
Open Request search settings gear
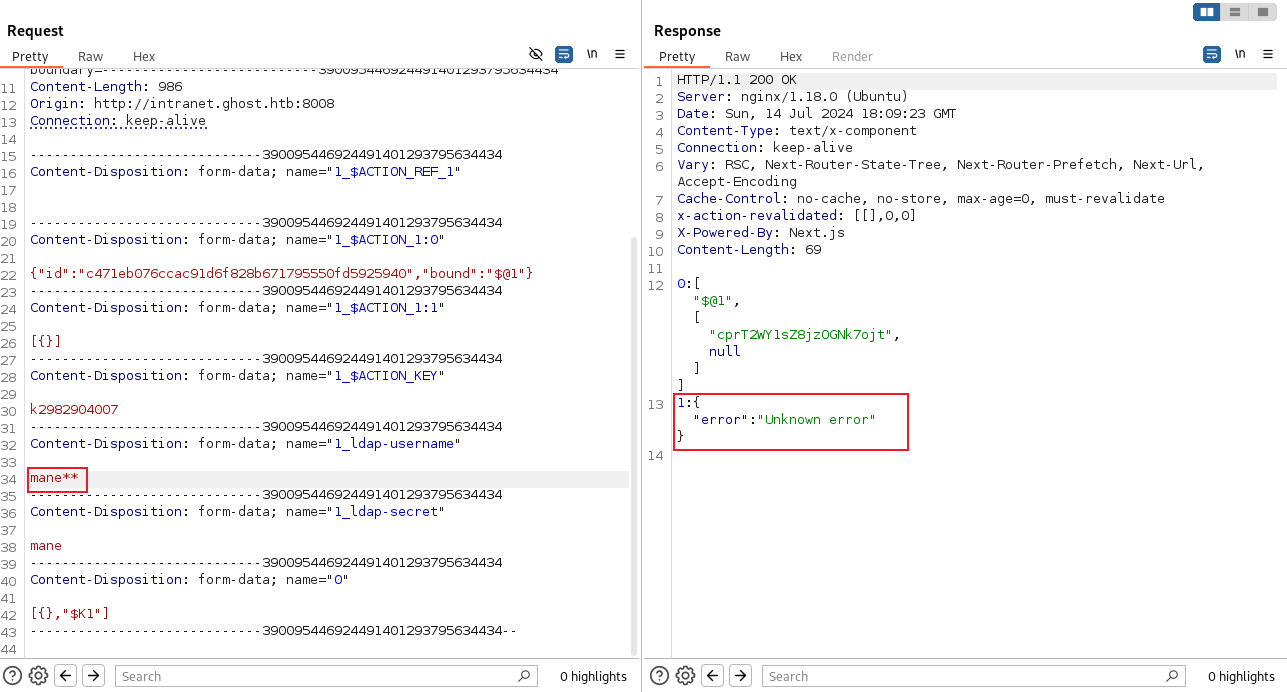[38, 675]
